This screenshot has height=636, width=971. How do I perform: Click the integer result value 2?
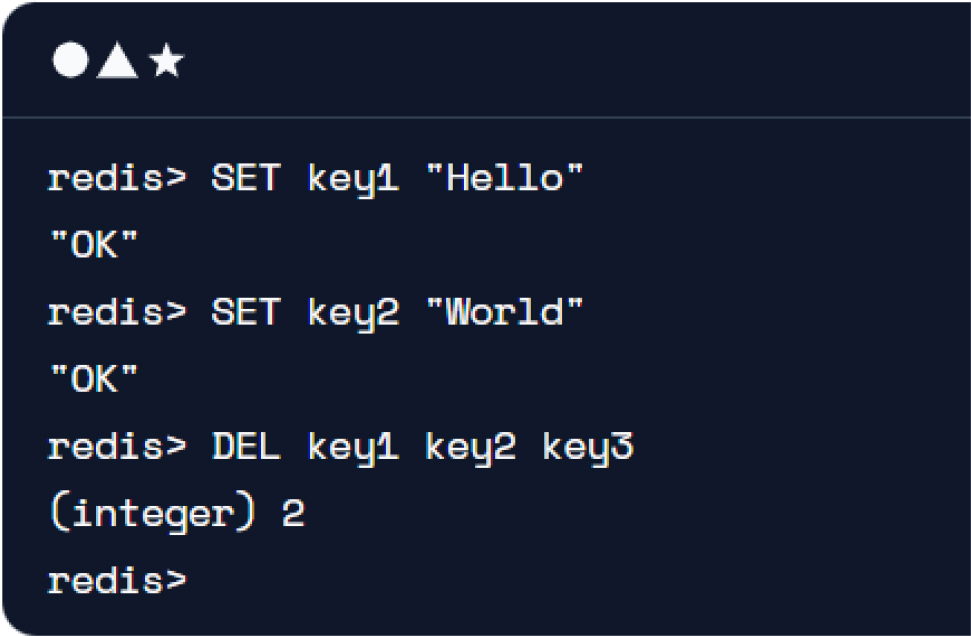click(294, 513)
